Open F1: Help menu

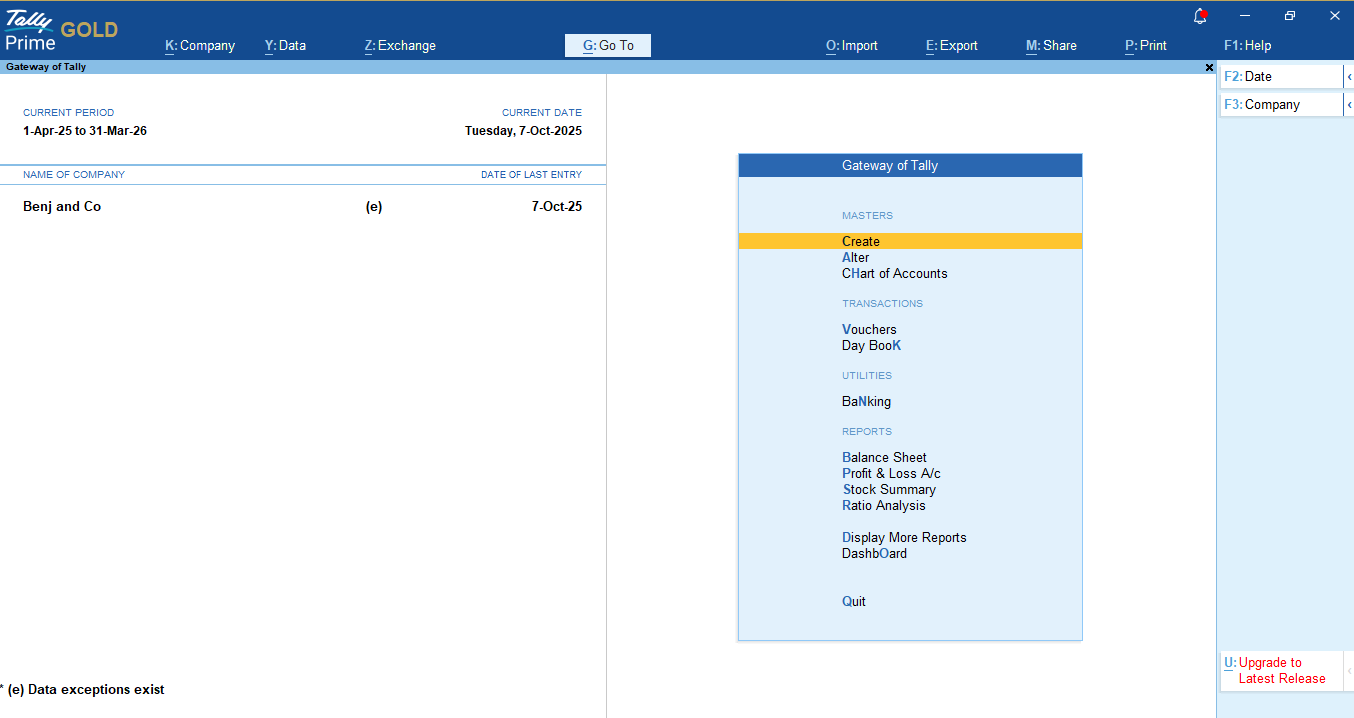(x=1248, y=45)
